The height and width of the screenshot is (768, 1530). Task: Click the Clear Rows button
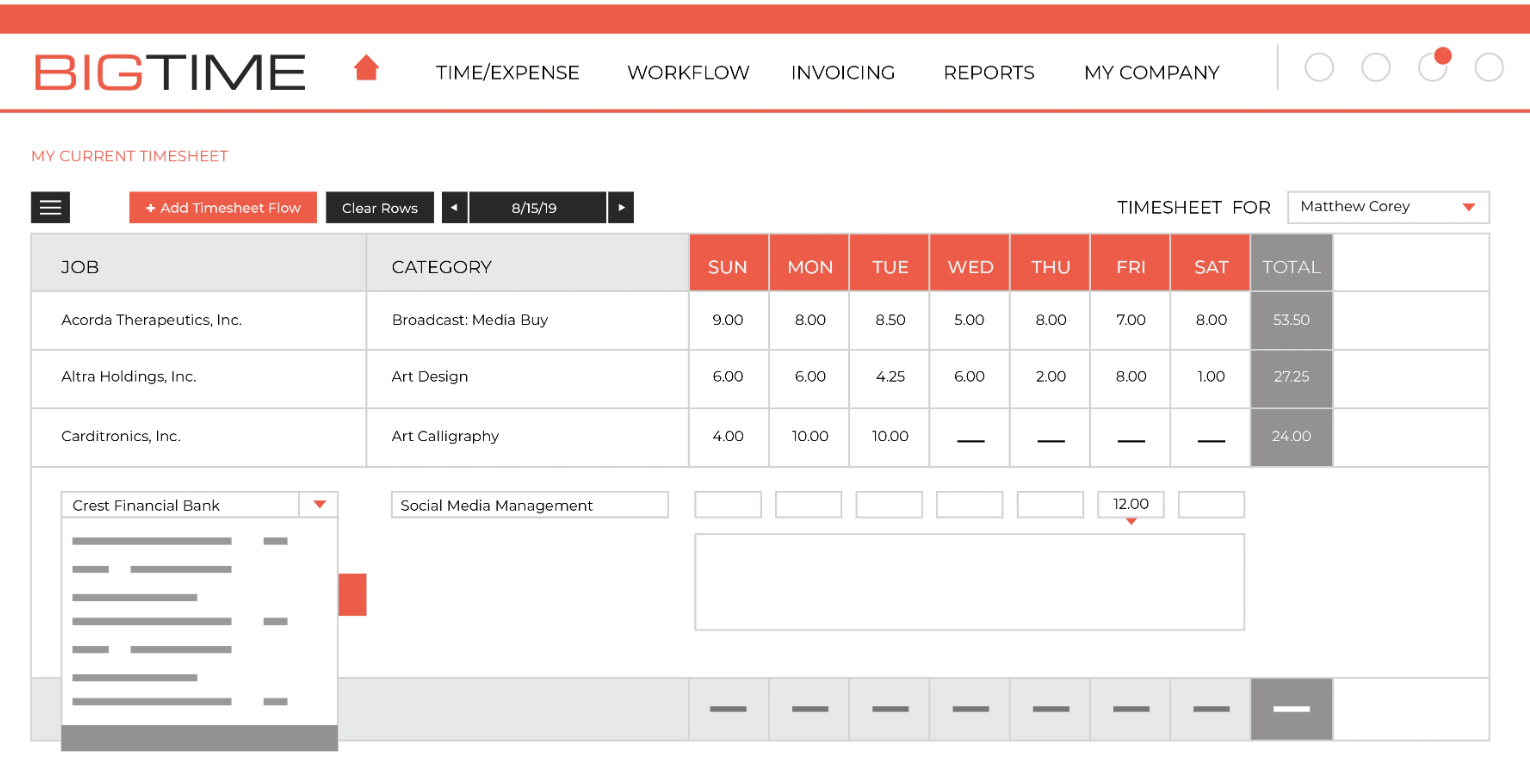pyautogui.click(x=380, y=207)
